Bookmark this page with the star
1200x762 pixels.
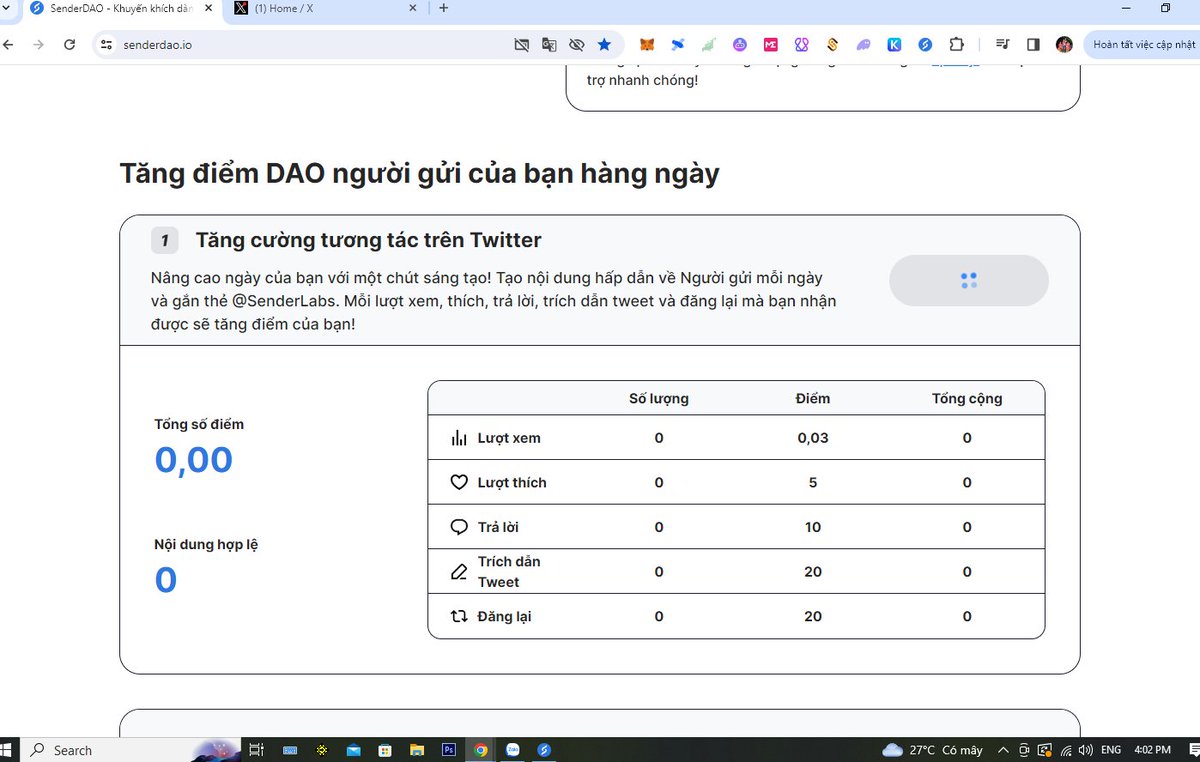point(604,44)
